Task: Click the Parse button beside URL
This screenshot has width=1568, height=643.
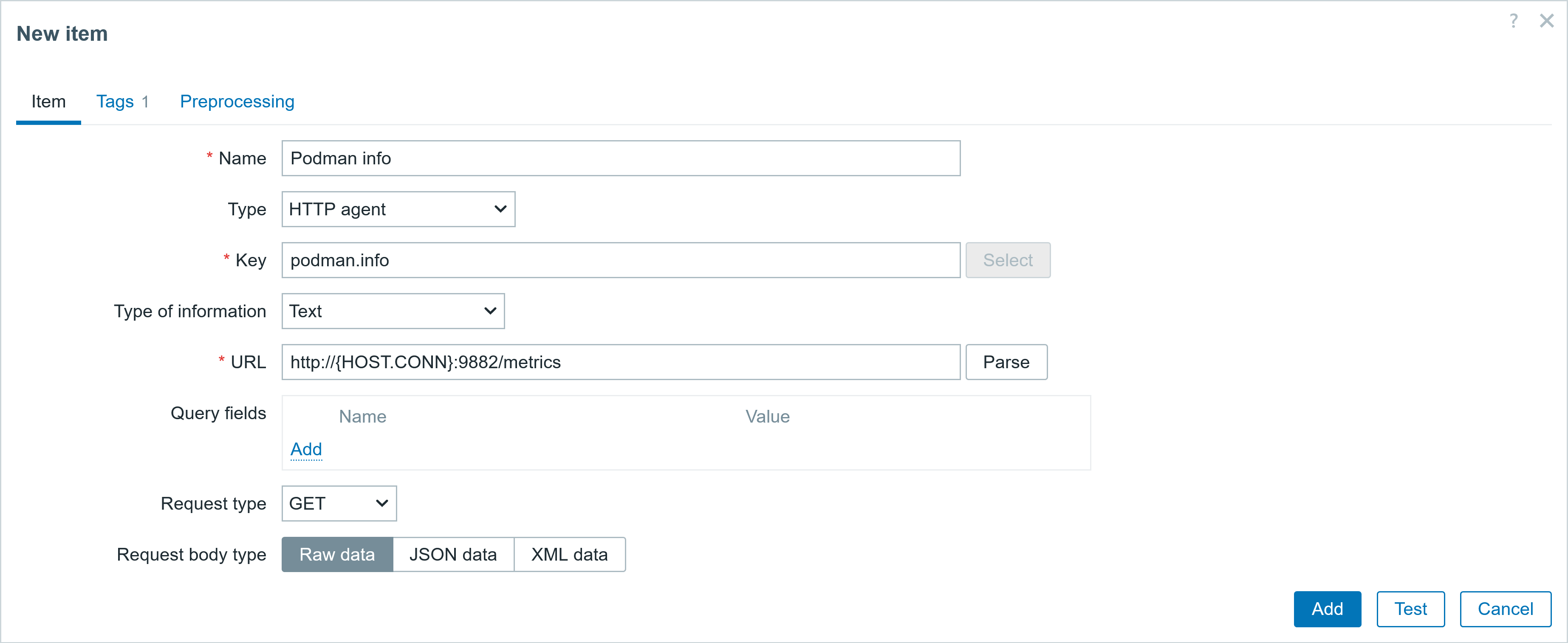Action: tap(1006, 363)
